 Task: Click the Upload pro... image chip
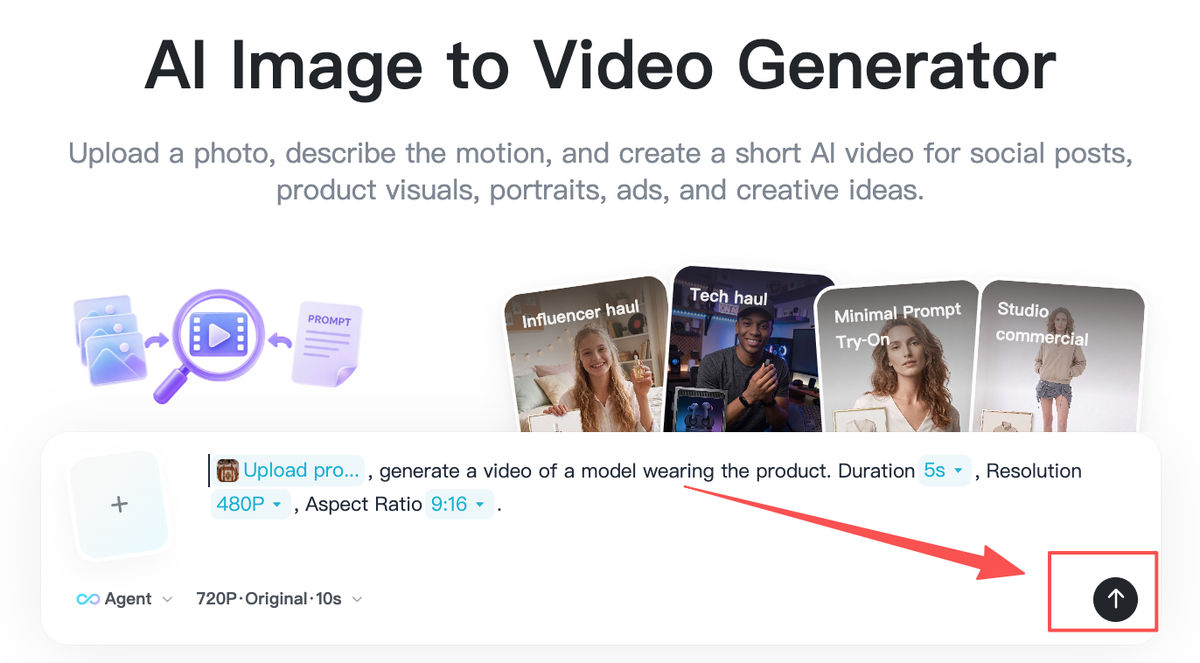[288, 470]
